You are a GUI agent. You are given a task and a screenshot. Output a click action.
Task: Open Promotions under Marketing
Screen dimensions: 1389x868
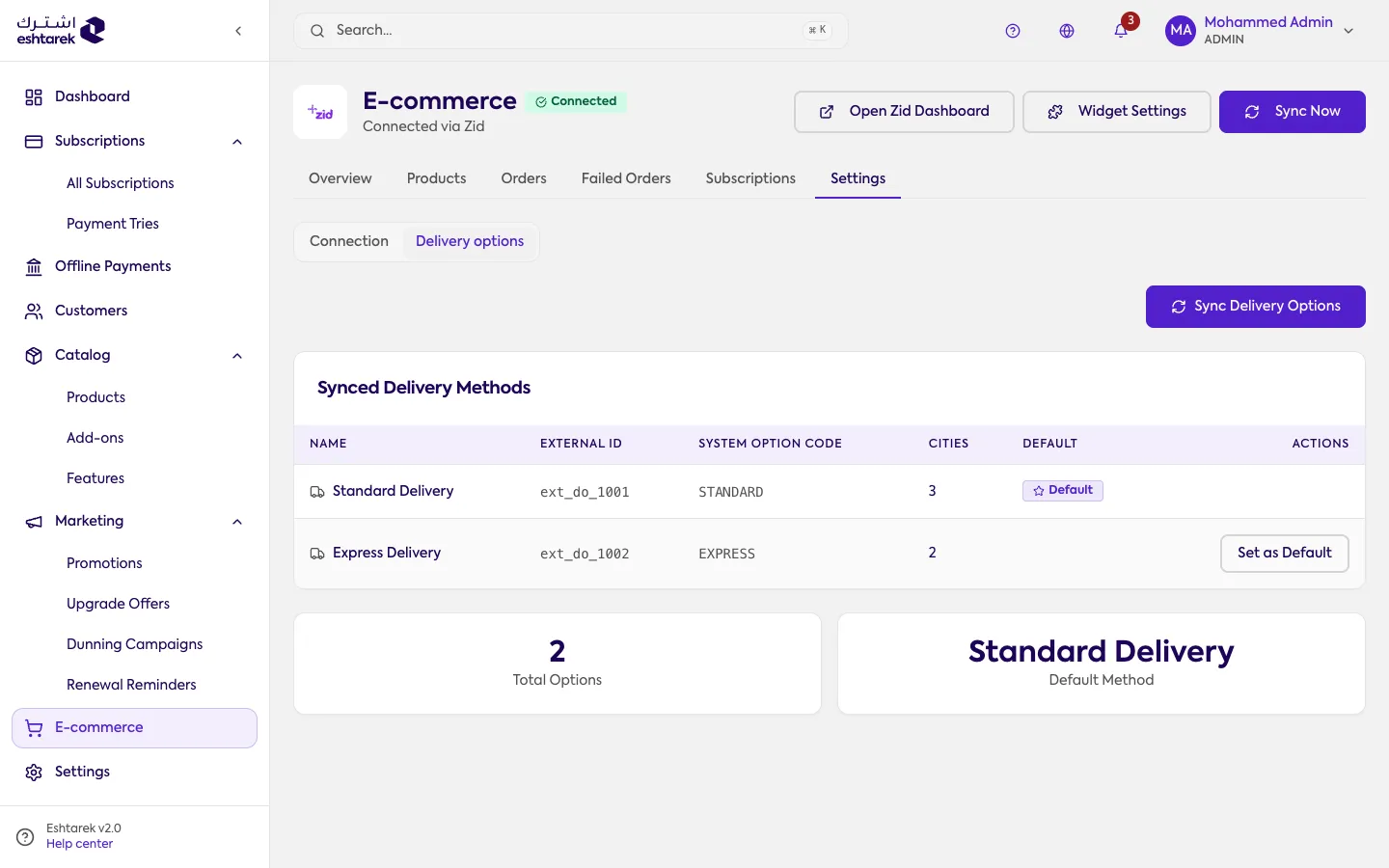coord(104,563)
